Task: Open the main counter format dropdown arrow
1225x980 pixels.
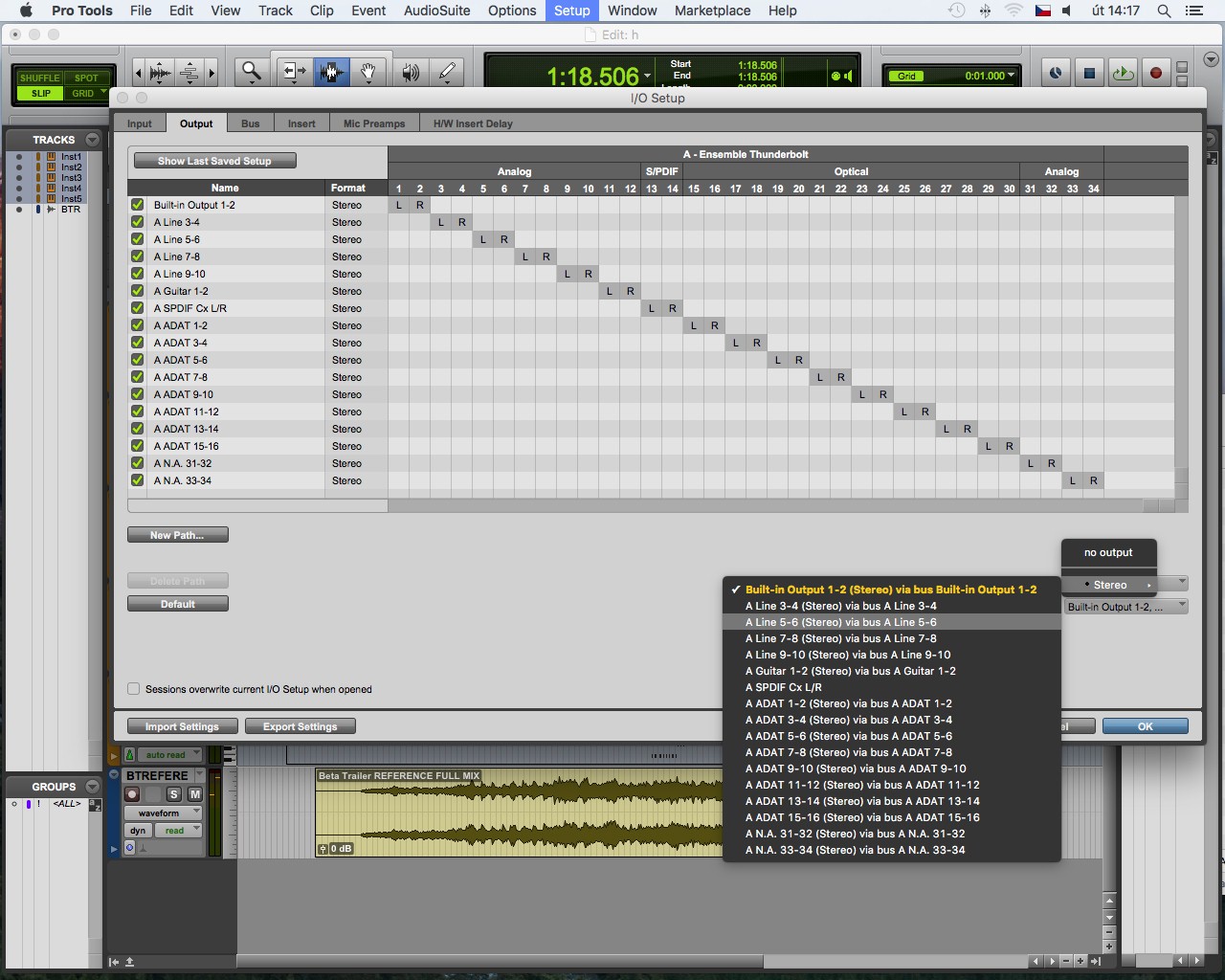Action: click(648, 77)
